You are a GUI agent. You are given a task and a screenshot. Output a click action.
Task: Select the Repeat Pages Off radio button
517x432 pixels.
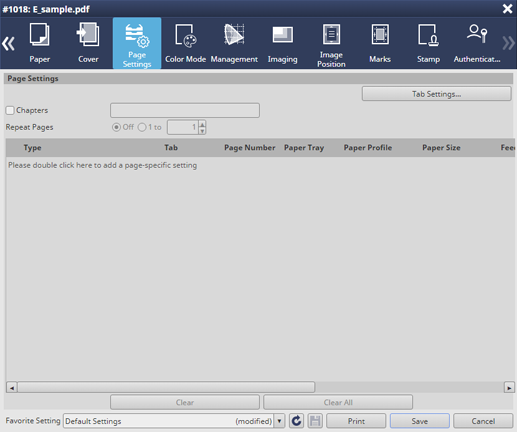[116, 127]
